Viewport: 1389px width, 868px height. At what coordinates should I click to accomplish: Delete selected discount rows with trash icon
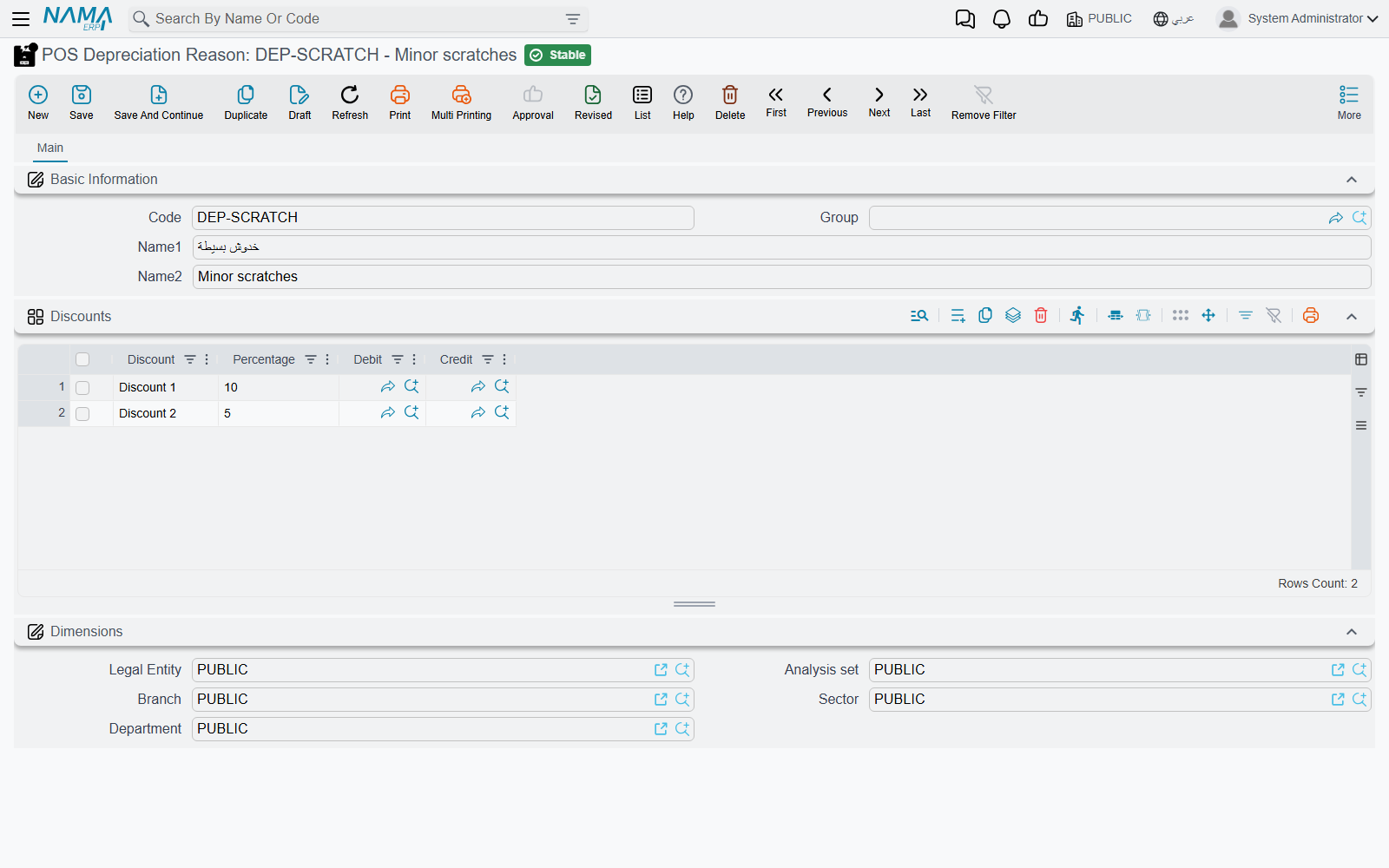point(1041,316)
